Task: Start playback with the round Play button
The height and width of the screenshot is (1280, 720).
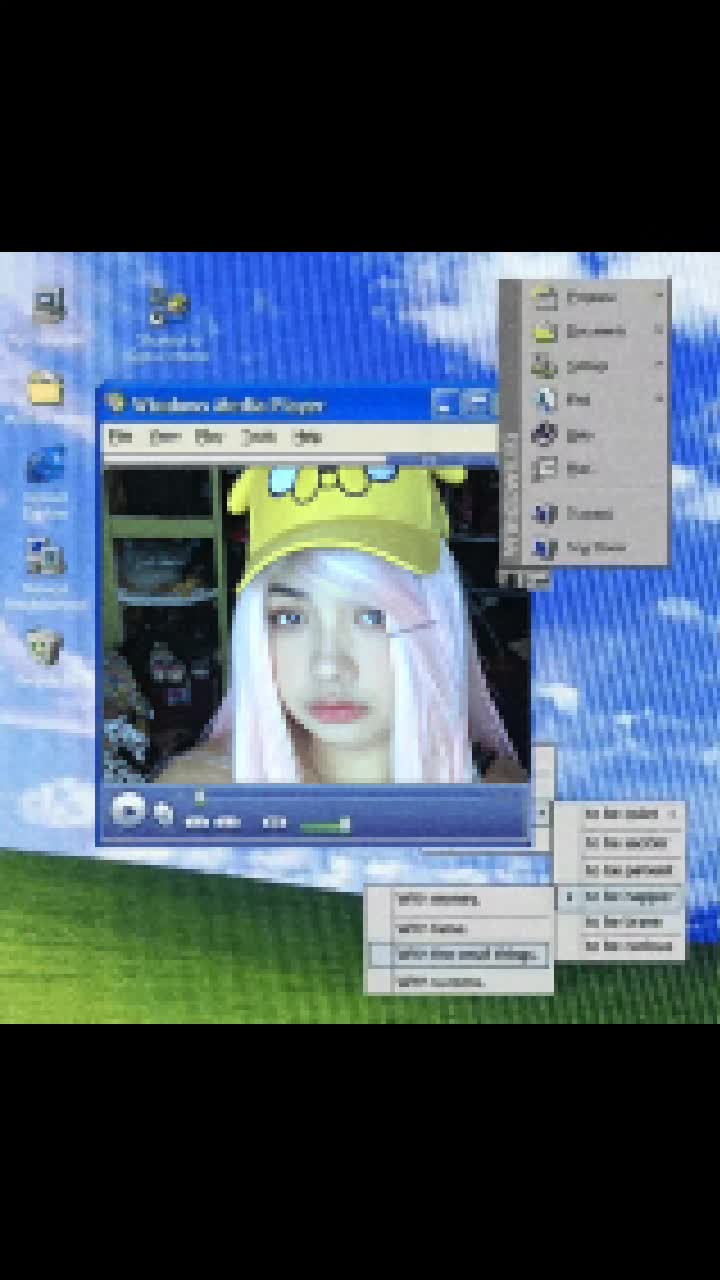Action: [128, 808]
